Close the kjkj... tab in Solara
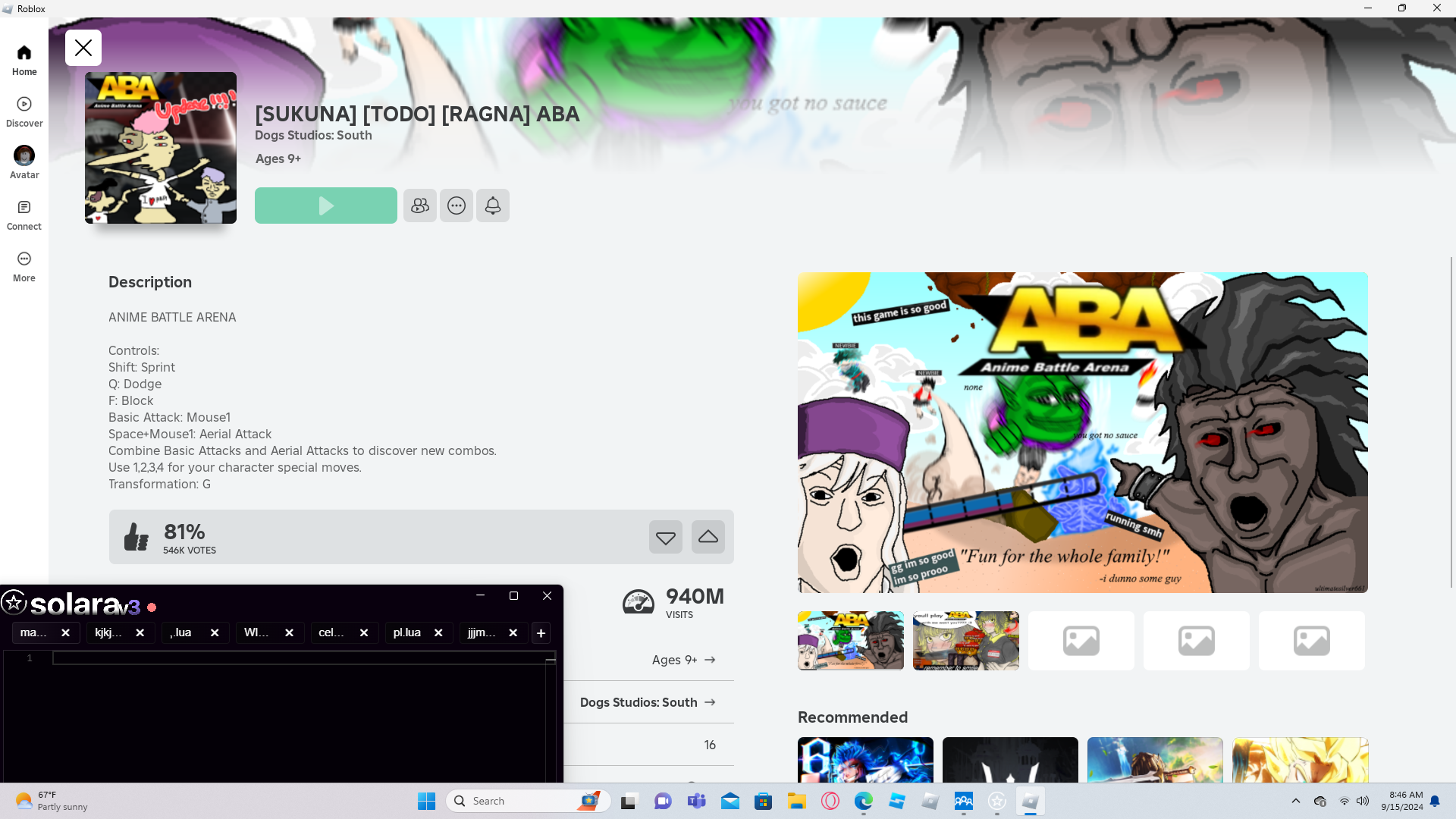This screenshot has height=819, width=1456. (140, 632)
